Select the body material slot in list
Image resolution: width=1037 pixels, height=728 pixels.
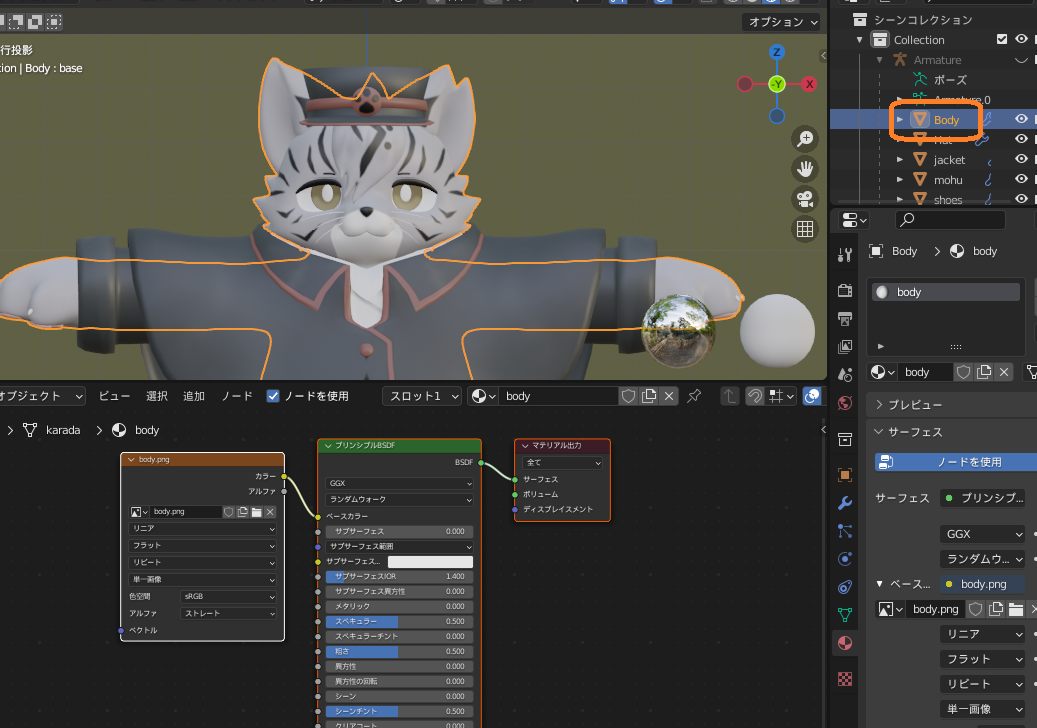[946, 292]
